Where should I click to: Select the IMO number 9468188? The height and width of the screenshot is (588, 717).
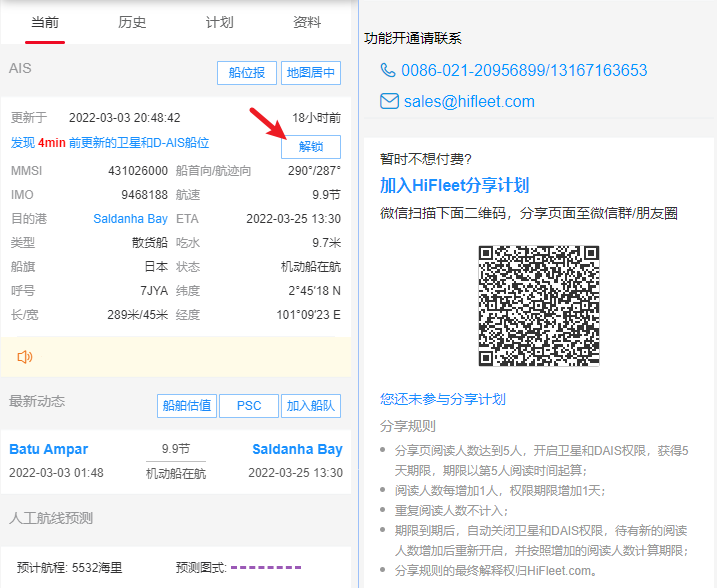[144, 195]
